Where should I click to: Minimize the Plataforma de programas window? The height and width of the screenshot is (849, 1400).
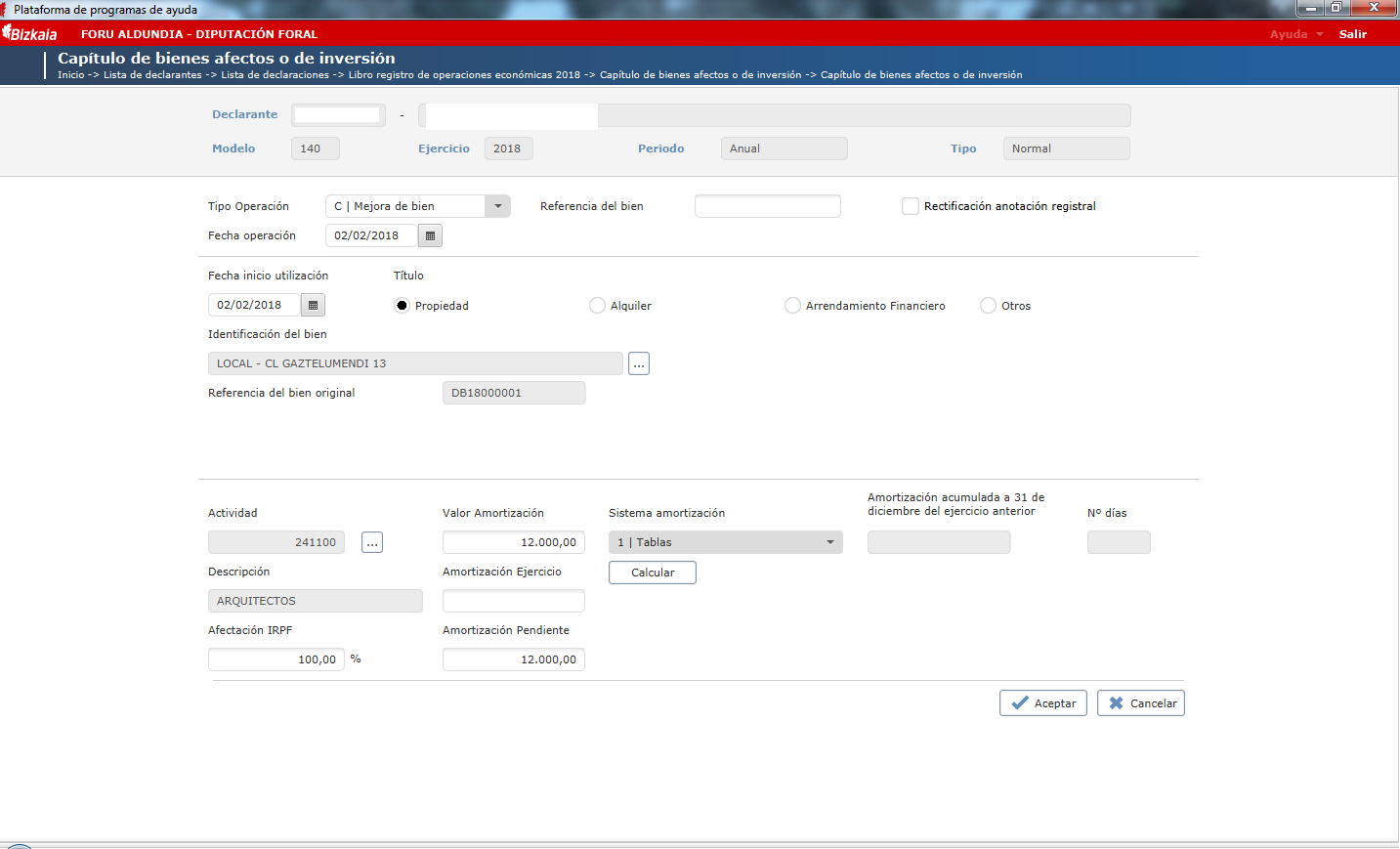coord(1310,8)
